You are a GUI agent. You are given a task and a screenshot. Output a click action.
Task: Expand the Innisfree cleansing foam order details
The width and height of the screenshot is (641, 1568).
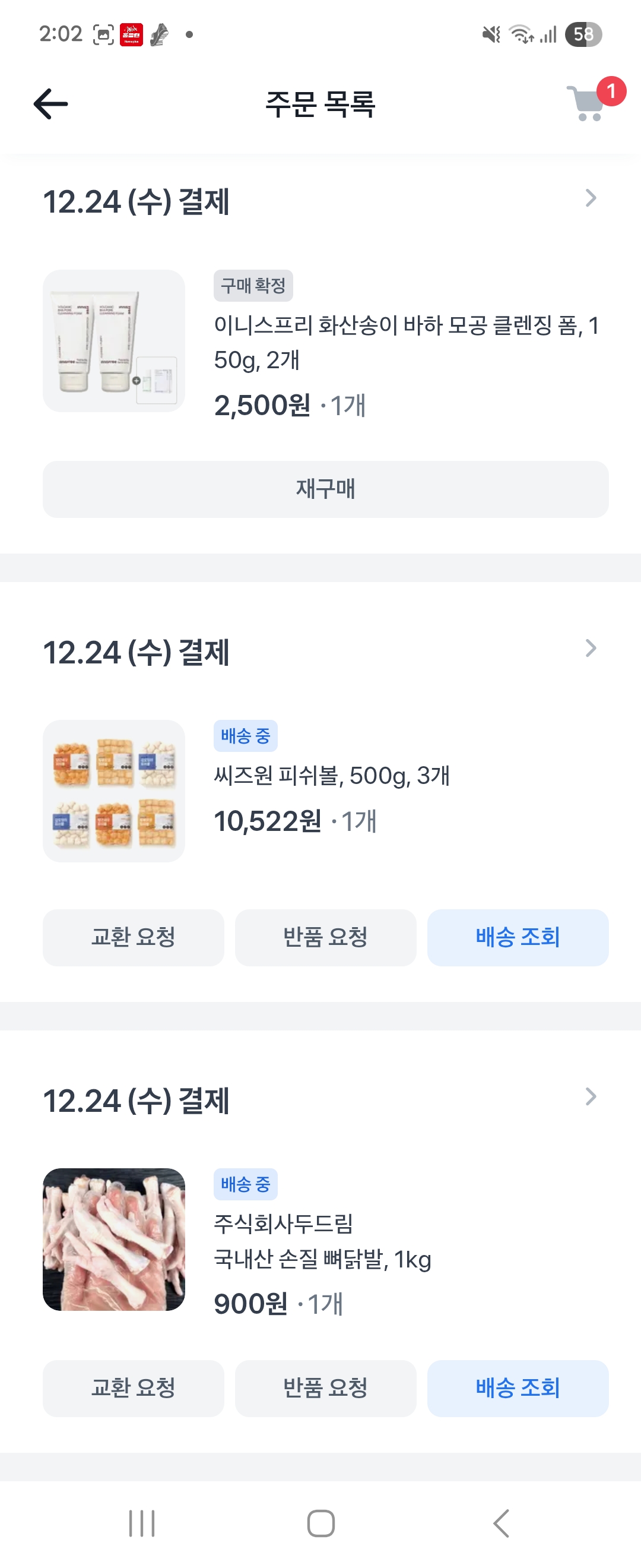point(590,198)
